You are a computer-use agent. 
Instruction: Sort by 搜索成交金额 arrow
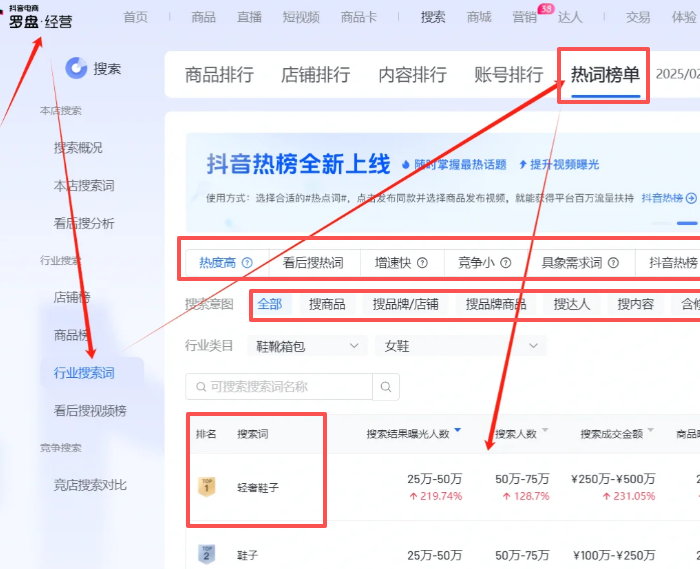point(650,430)
